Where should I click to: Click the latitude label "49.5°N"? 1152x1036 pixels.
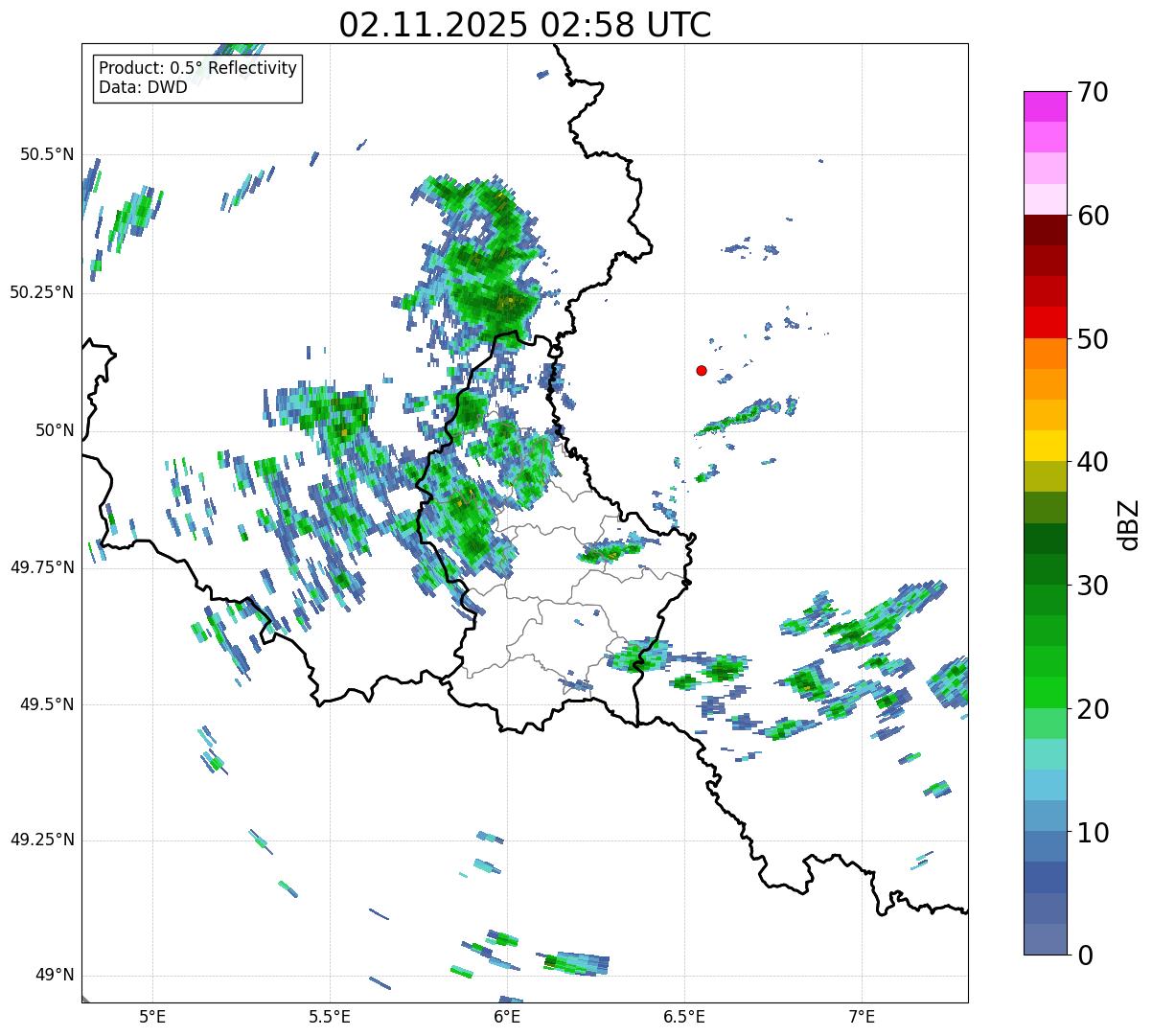point(47,704)
